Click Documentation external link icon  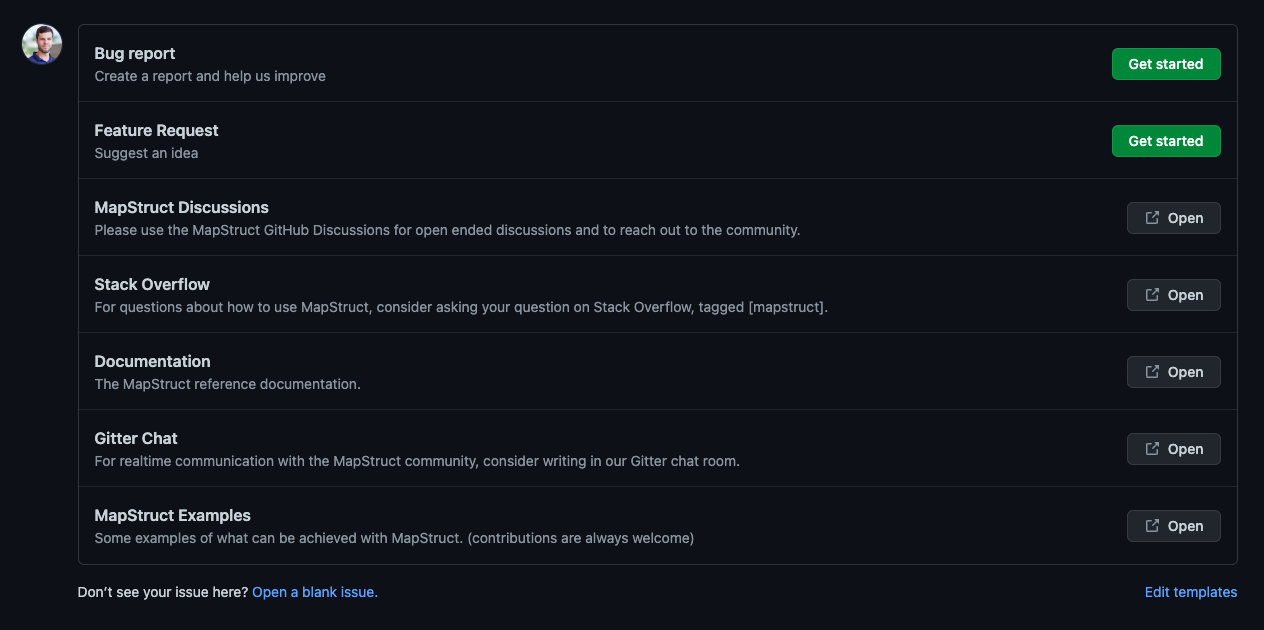1152,372
